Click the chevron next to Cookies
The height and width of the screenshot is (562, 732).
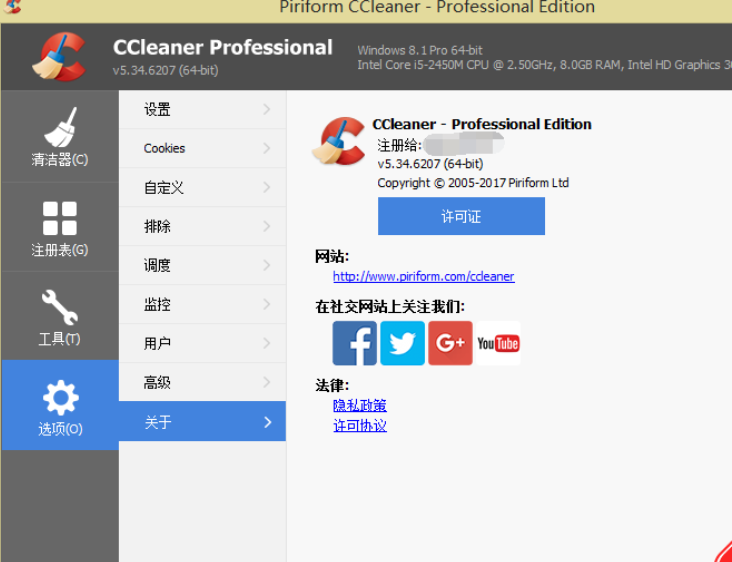pos(267,148)
